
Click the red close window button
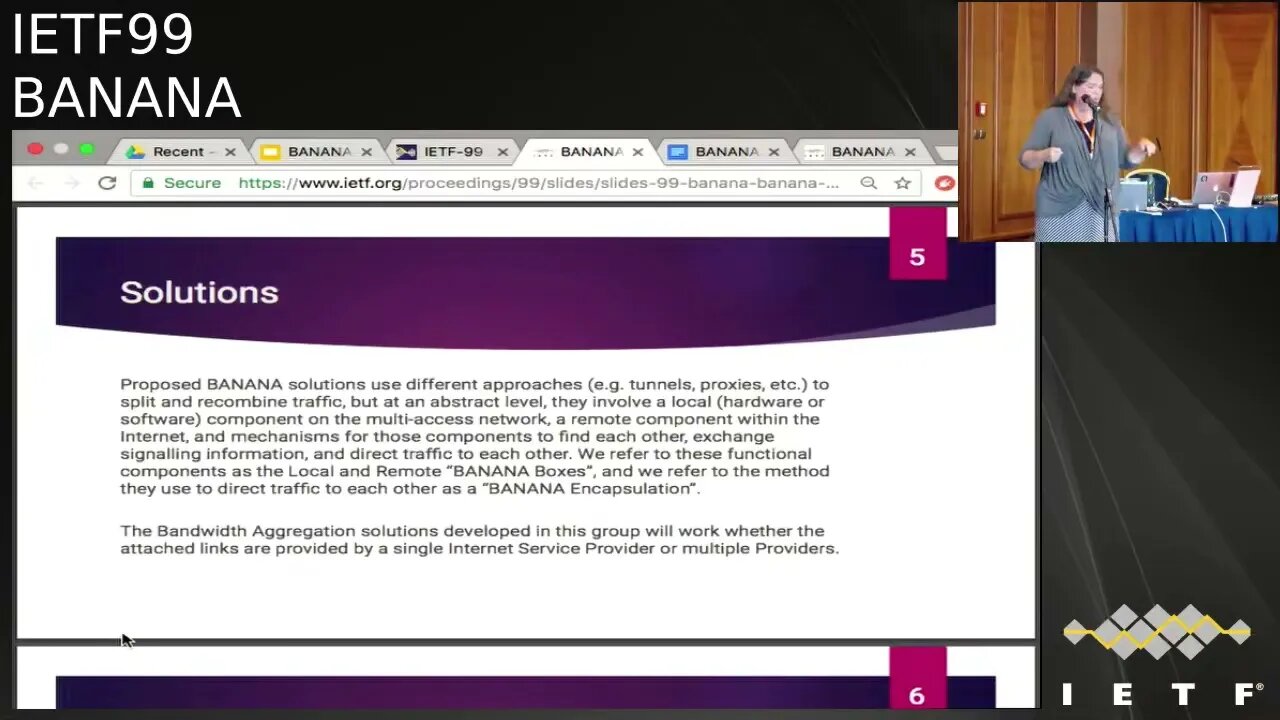click(35, 149)
